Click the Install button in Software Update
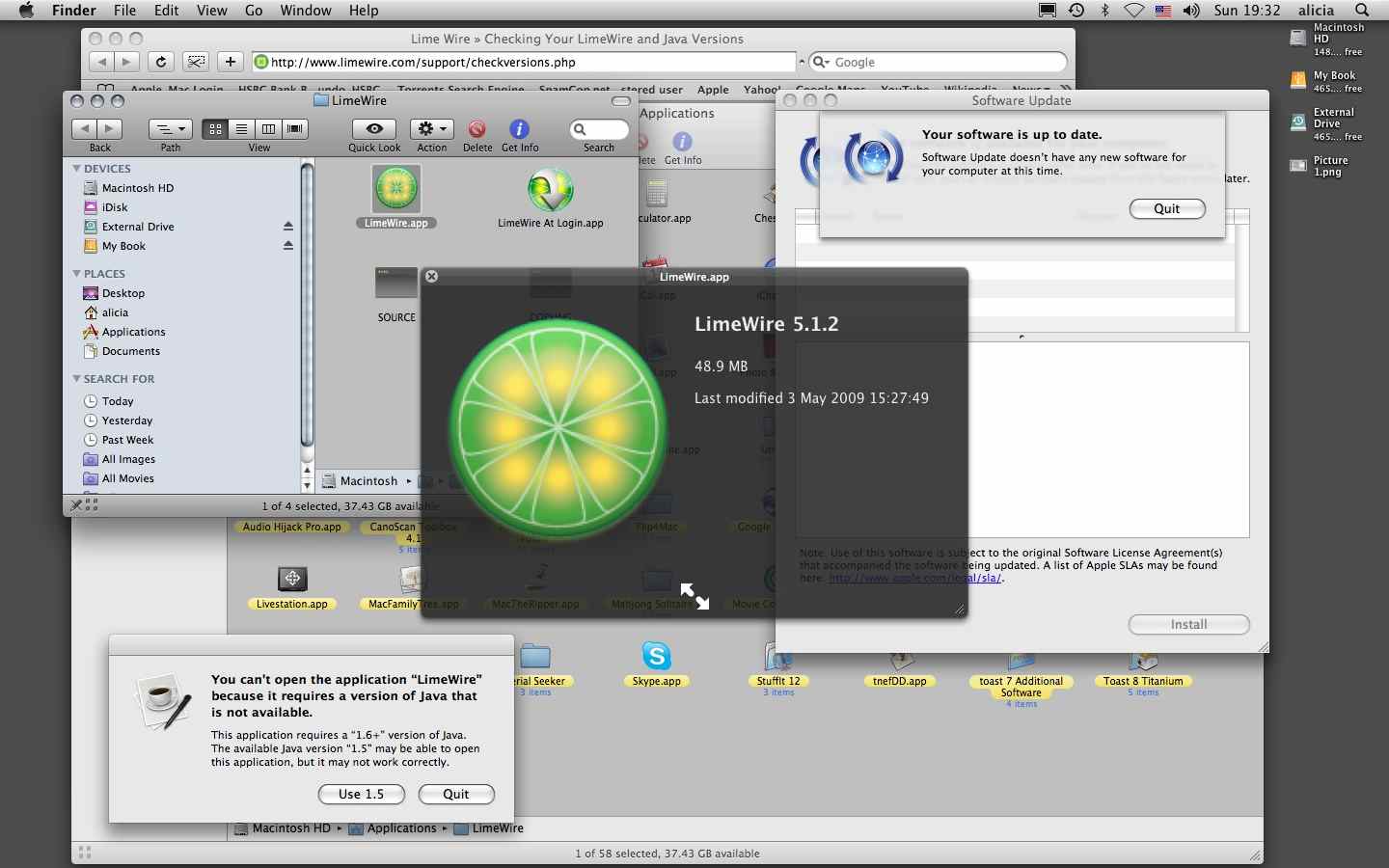 (x=1188, y=625)
